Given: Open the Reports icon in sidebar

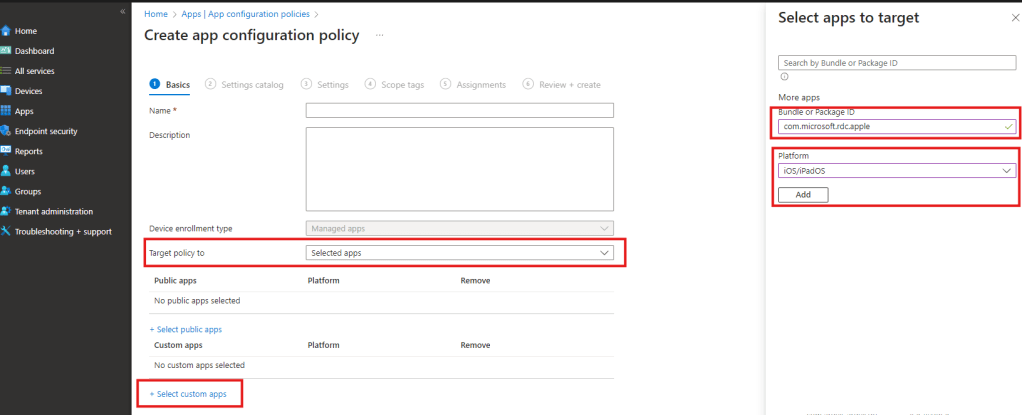Looking at the screenshot, I should click(6, 151).
